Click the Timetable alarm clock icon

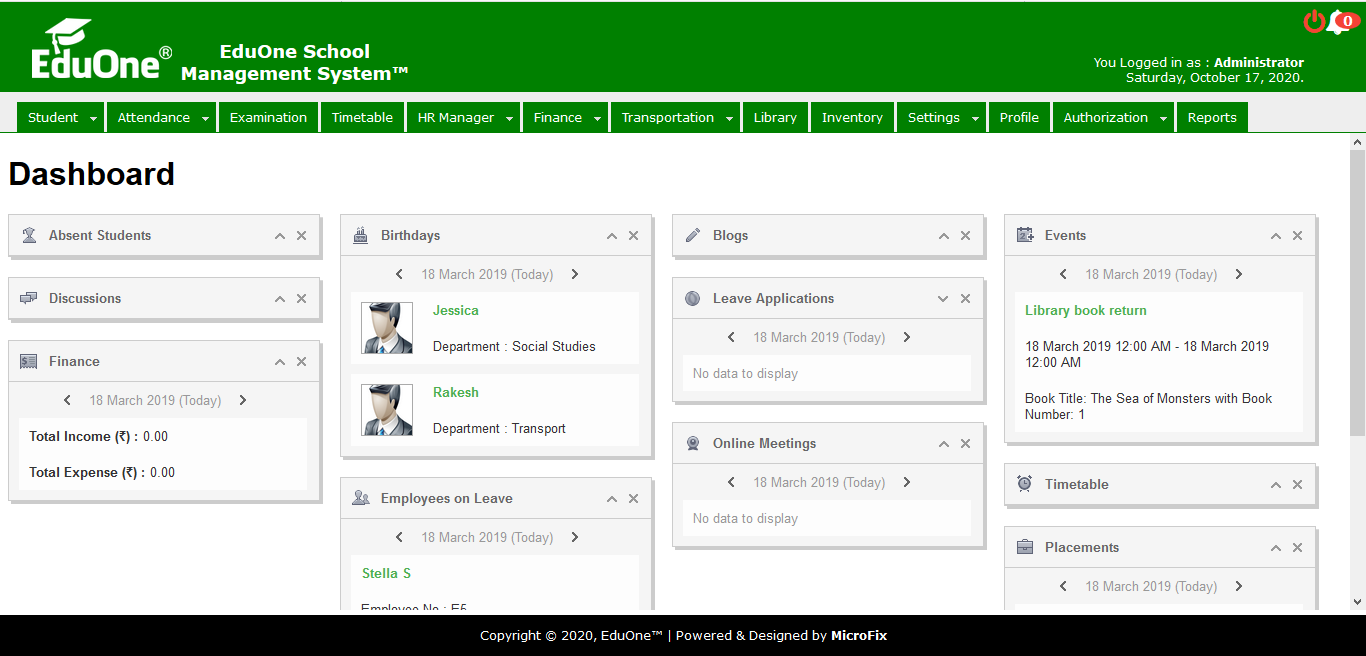[1025, 484]
